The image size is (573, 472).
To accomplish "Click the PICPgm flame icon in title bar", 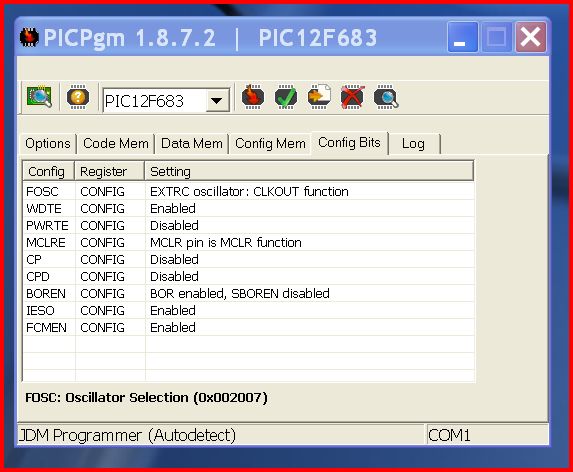I will point(29,37).
